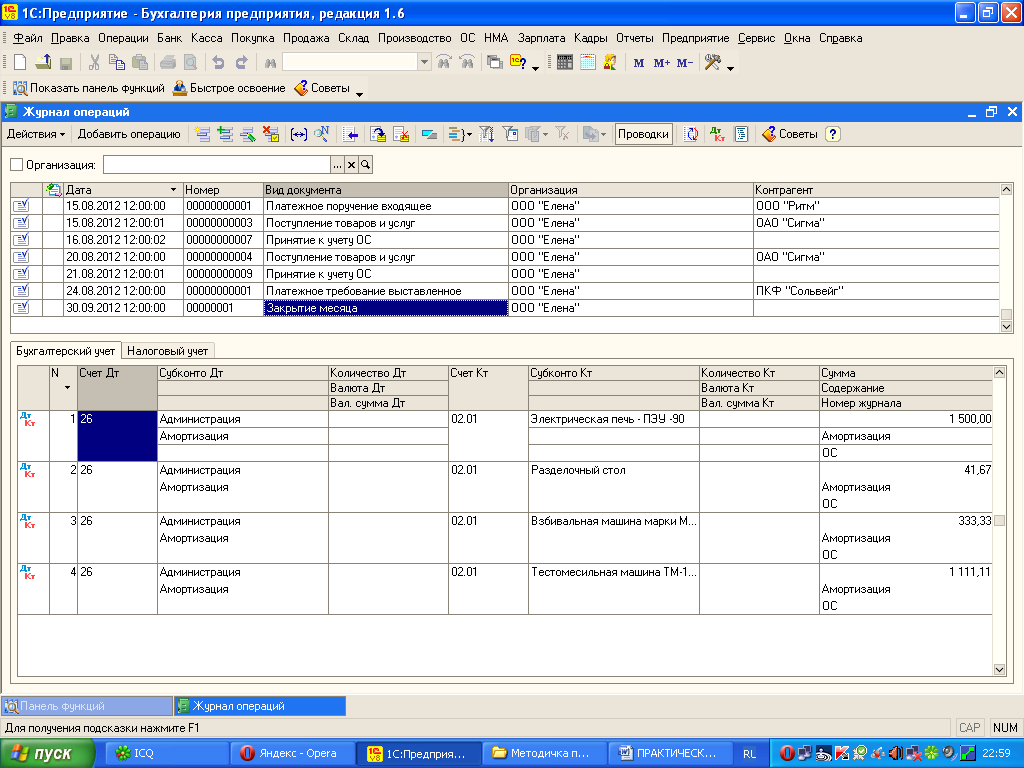Toggle the Организация filter checkbox
This screenshot has height=768, width=1024.
(17, 165)
